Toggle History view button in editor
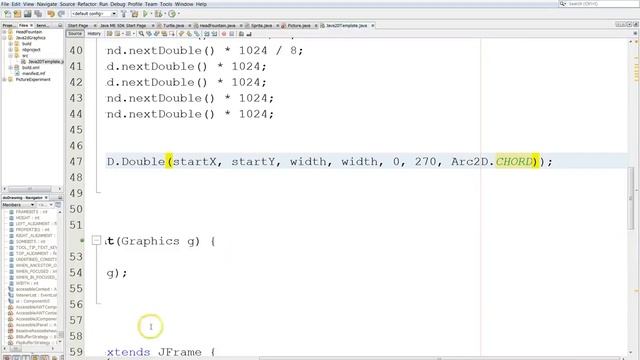 pyautogui.click(x=94, y=34)
